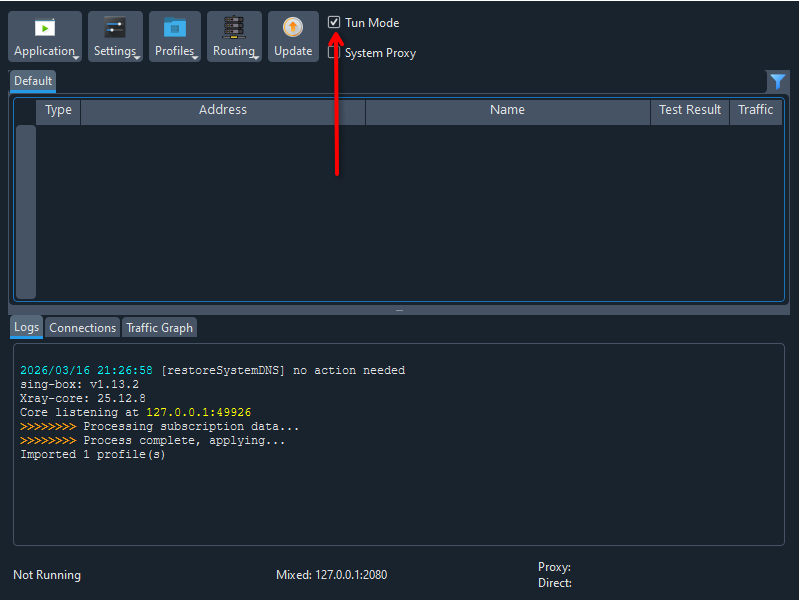The height and width of the screenshot is (600, 799).
Task: Open the Settings sliders icon
Action: pos(115,29)
